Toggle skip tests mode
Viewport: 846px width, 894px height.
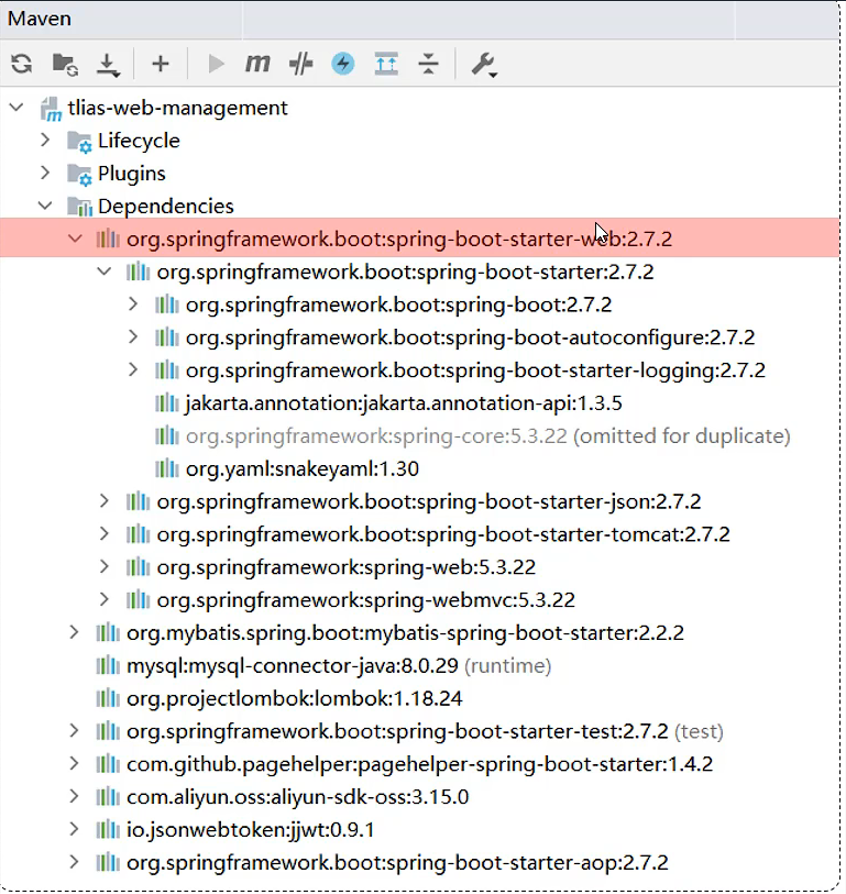pos(300,63)
